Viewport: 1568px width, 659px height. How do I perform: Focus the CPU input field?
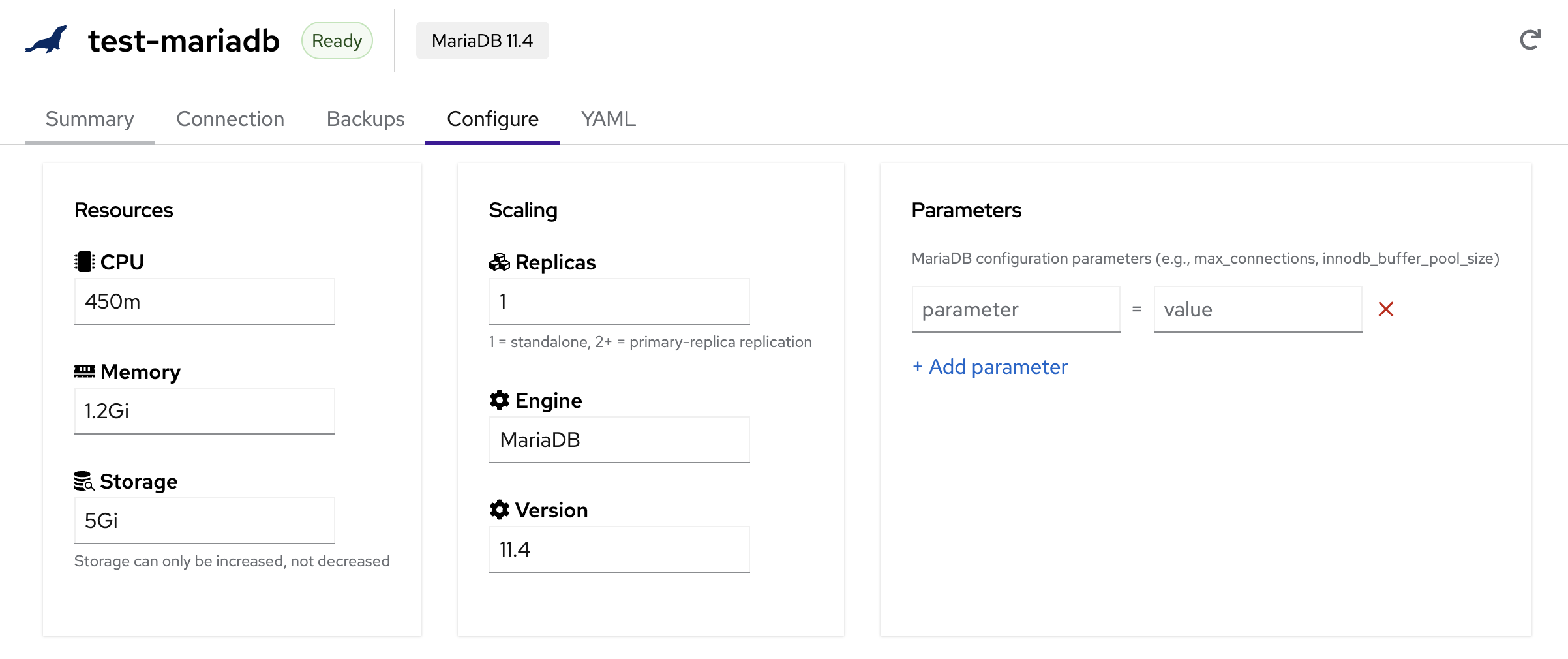205,301
